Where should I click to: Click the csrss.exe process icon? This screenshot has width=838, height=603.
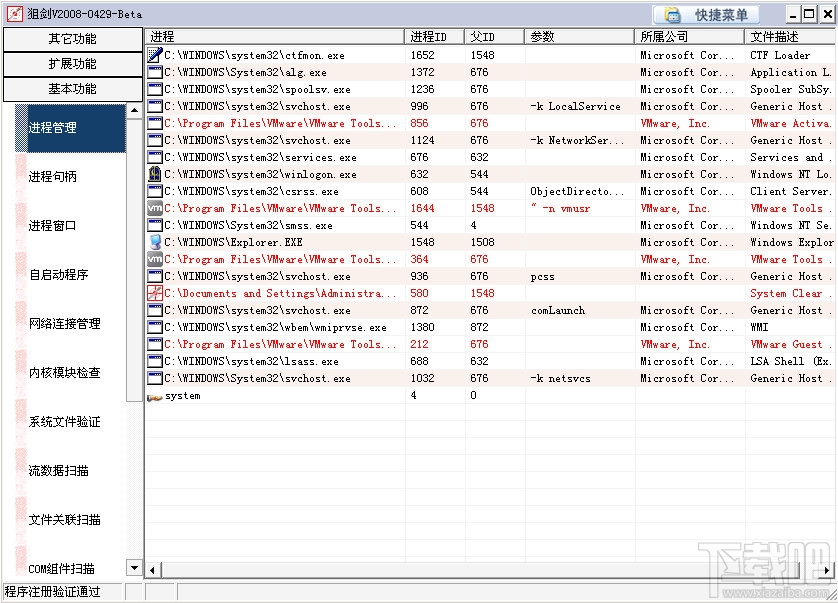tap(154, 191)
